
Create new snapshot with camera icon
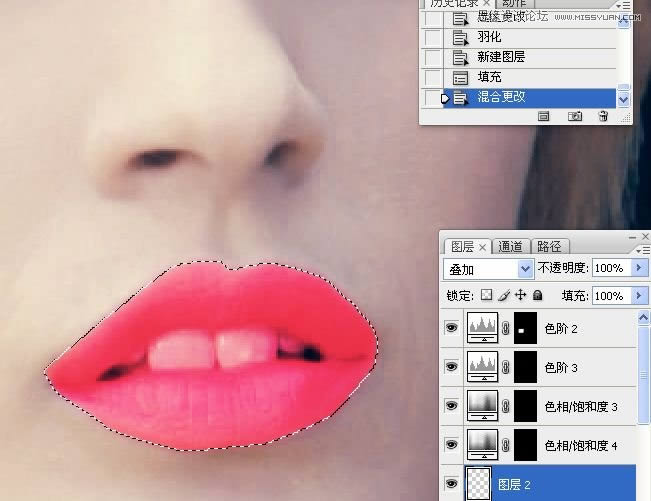tap(575, 116)
